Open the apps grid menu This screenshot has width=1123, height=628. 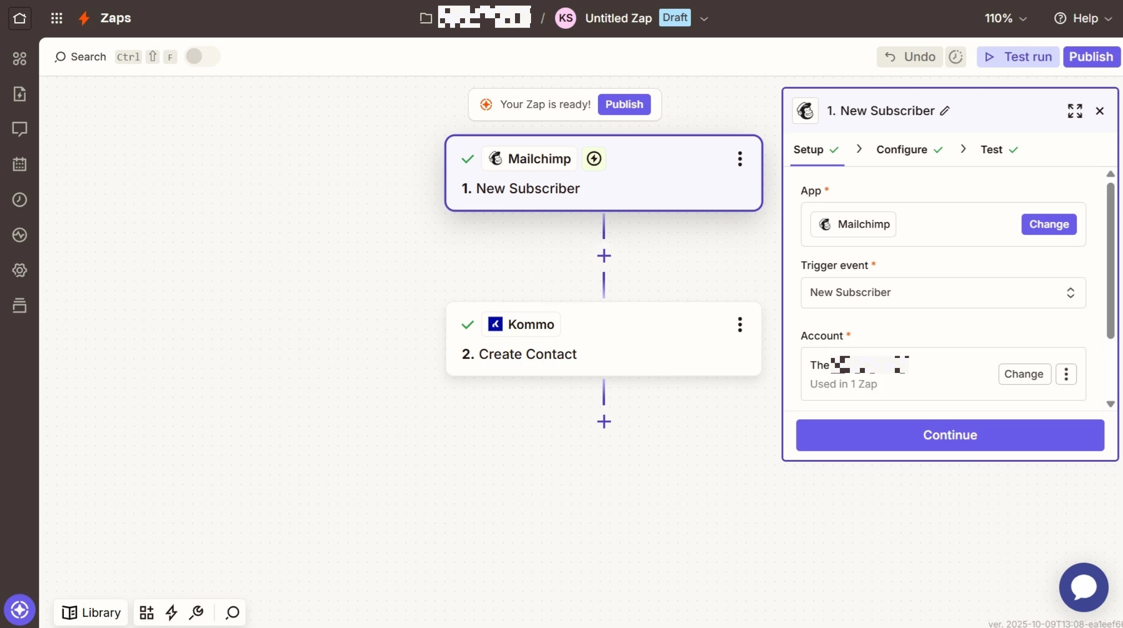(x=56, y=18)
